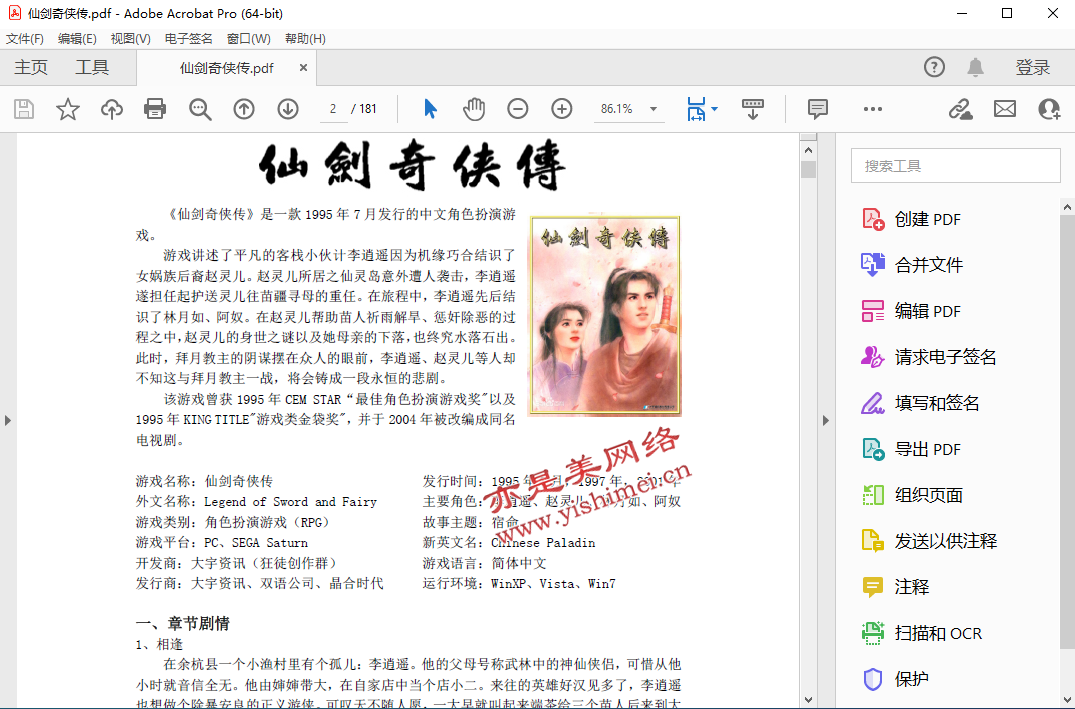Switch to the 工具 tab

tap(92, 68)
